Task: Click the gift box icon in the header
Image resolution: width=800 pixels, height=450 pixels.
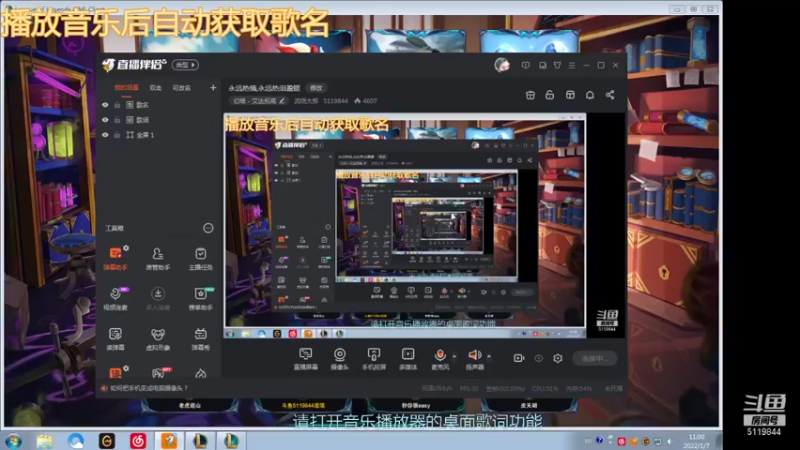Action: (530, 95)
